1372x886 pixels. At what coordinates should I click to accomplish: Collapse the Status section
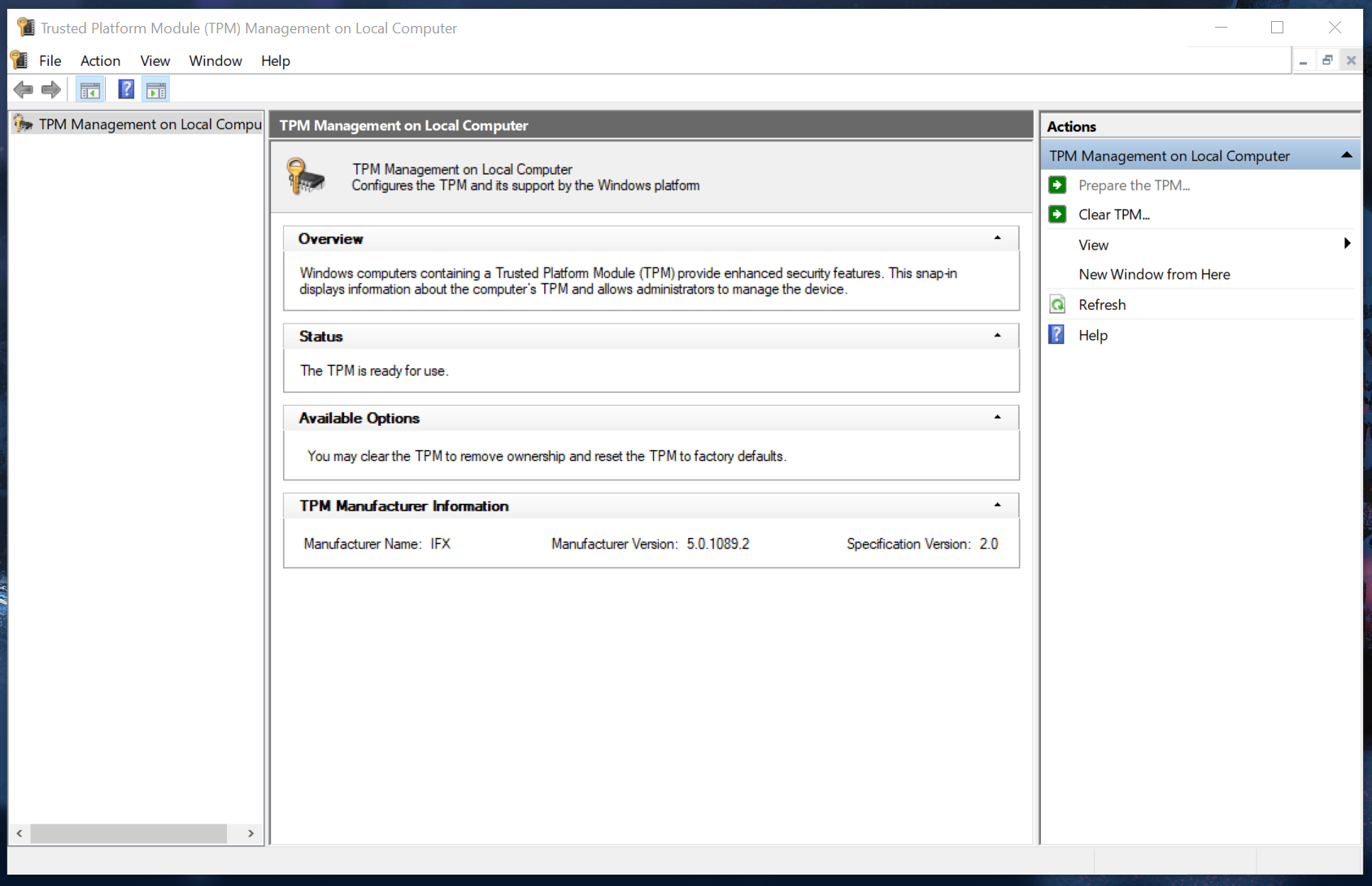(x=997, y=336)
